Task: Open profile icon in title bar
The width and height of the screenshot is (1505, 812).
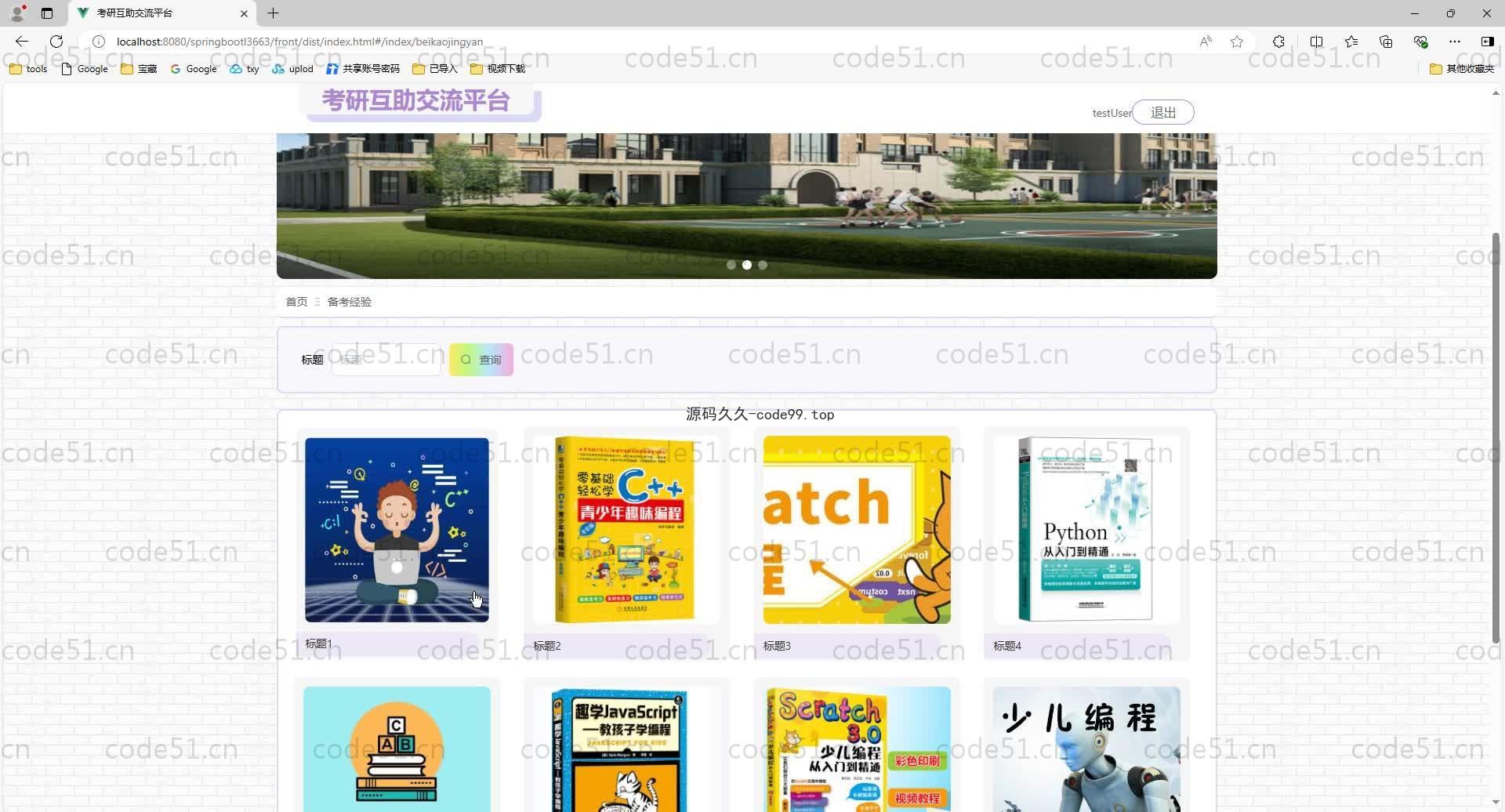Action: [17, 13]
